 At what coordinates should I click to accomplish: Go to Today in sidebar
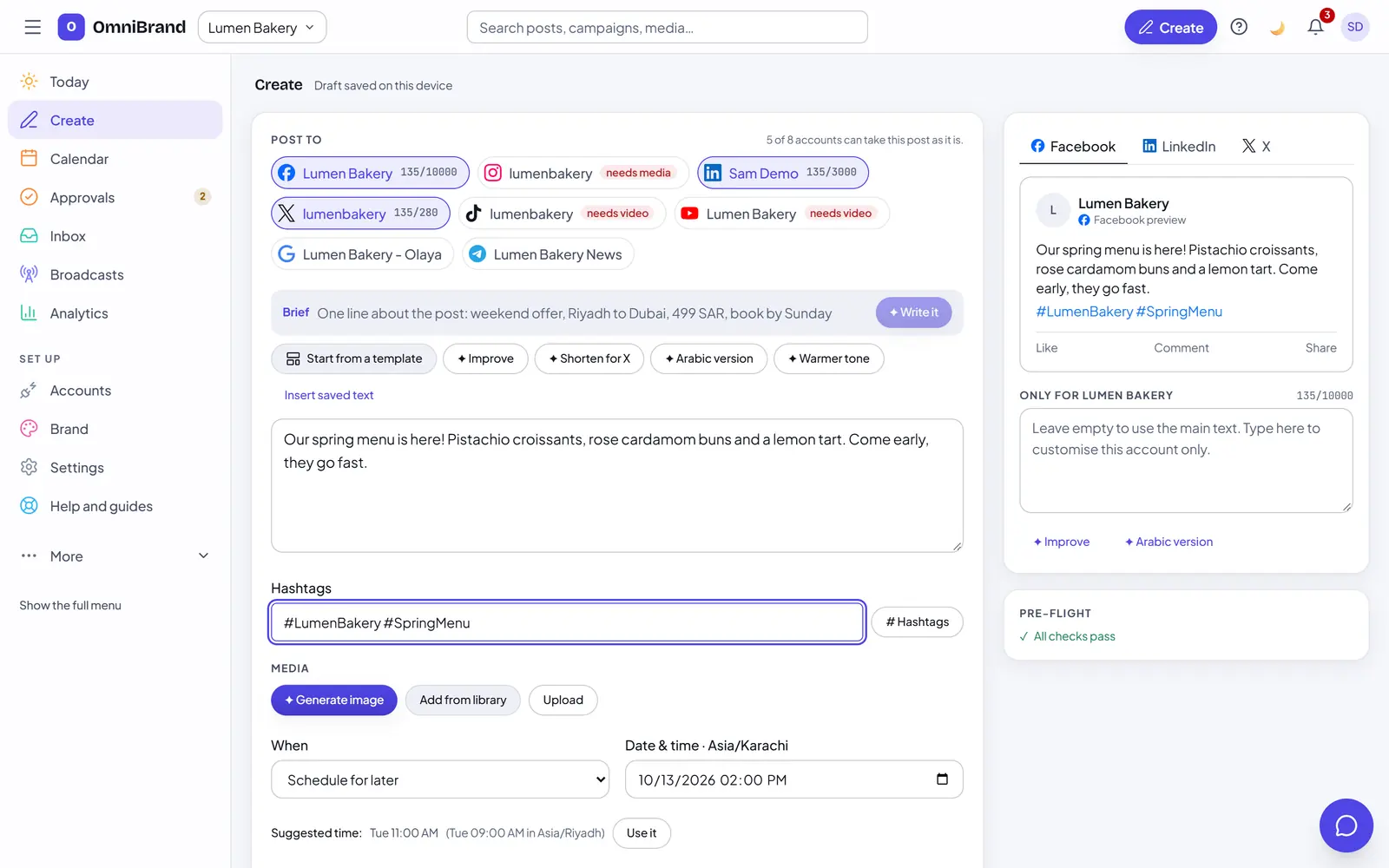coord(115,82)
